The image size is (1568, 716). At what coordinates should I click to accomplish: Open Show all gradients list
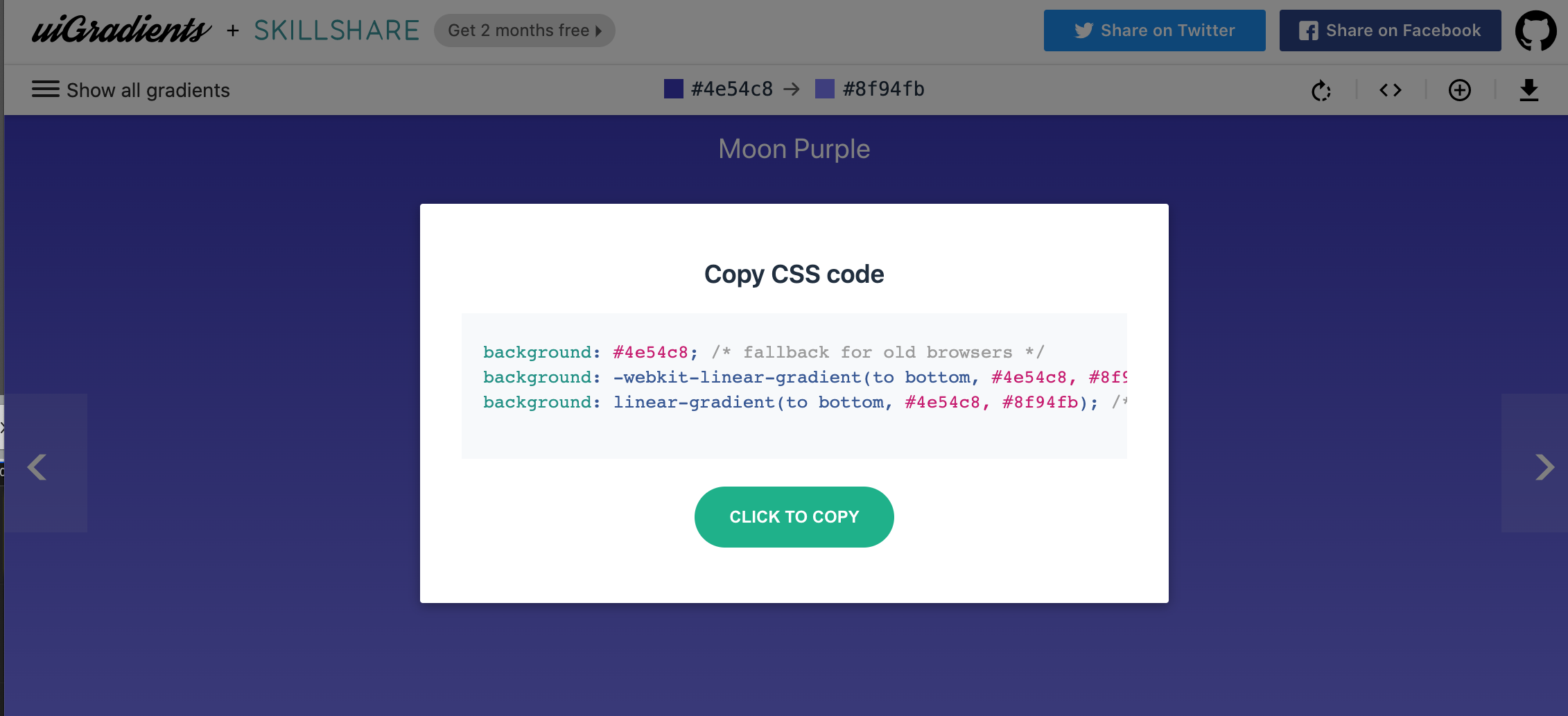[131, 90]
